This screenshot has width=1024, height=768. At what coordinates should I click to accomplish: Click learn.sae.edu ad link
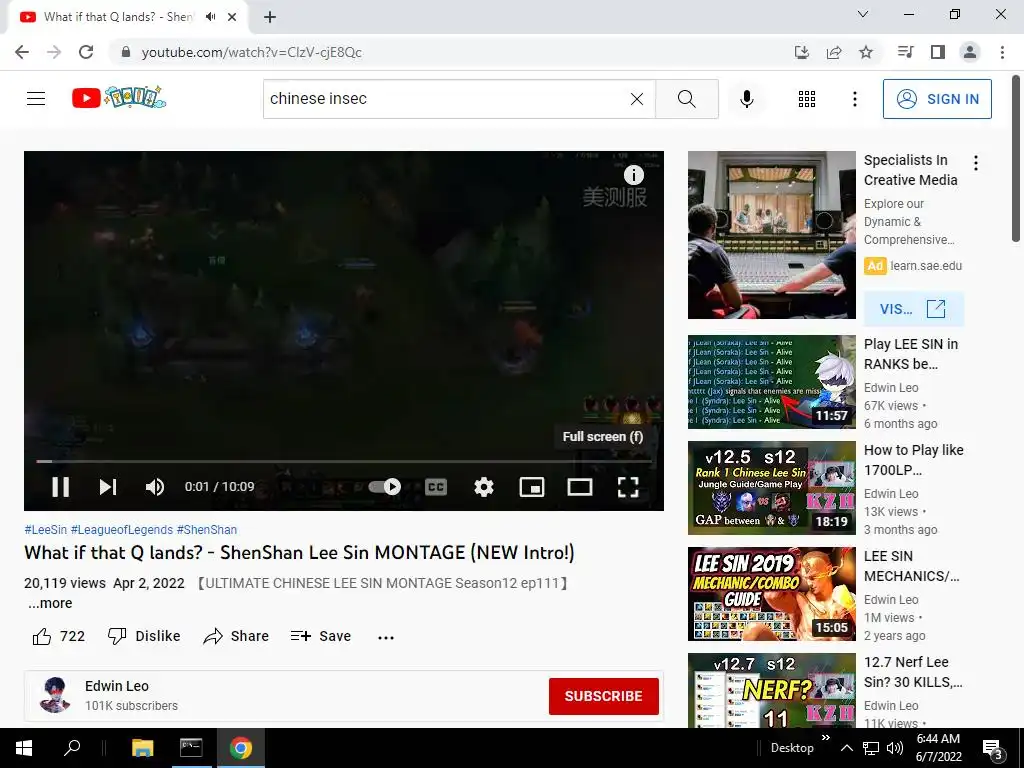(926, 266)
